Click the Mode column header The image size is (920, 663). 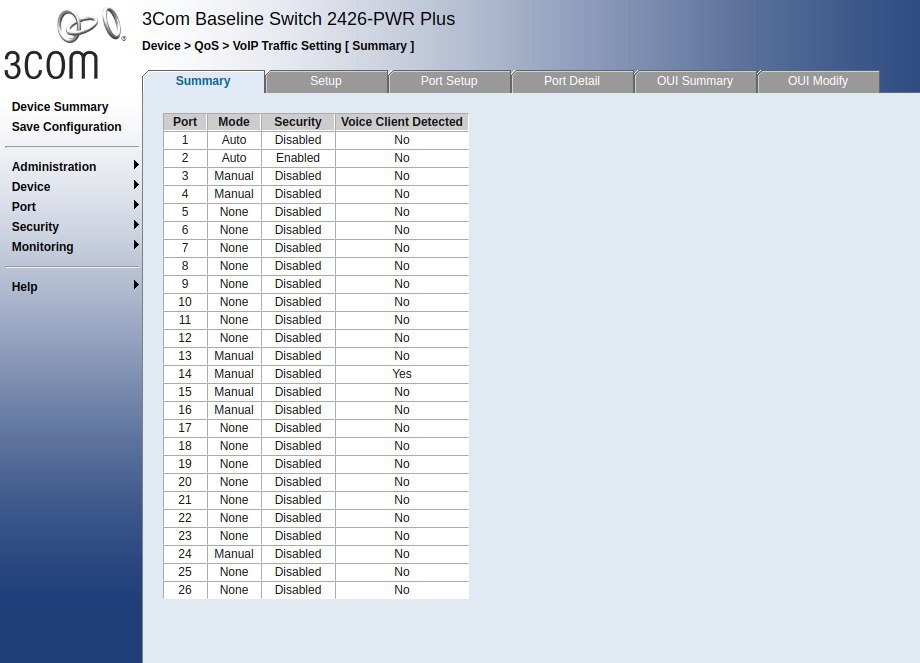click(234, 121)
